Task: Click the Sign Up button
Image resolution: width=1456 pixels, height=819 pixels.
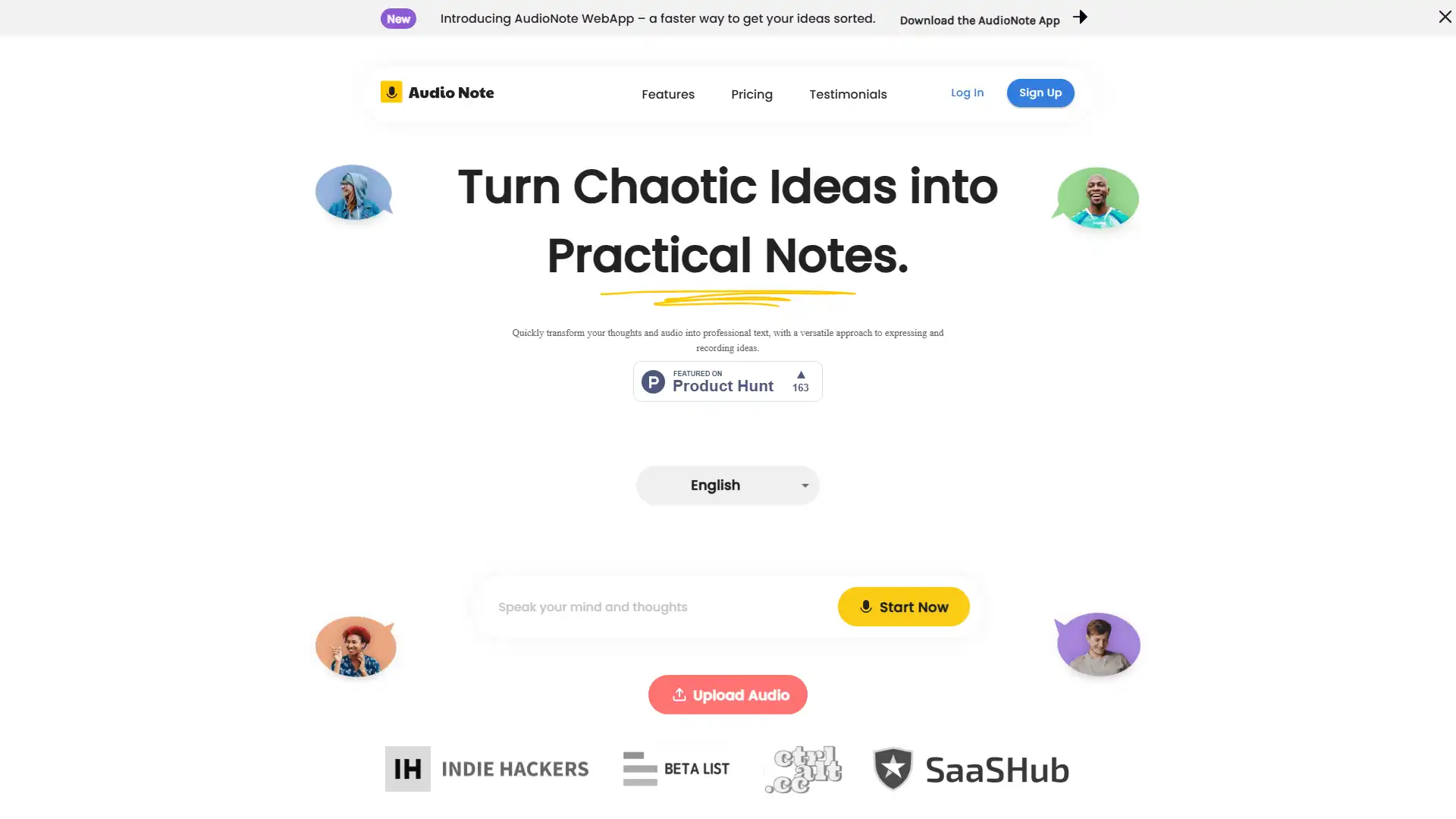Action: click(x=1040, y=92)
